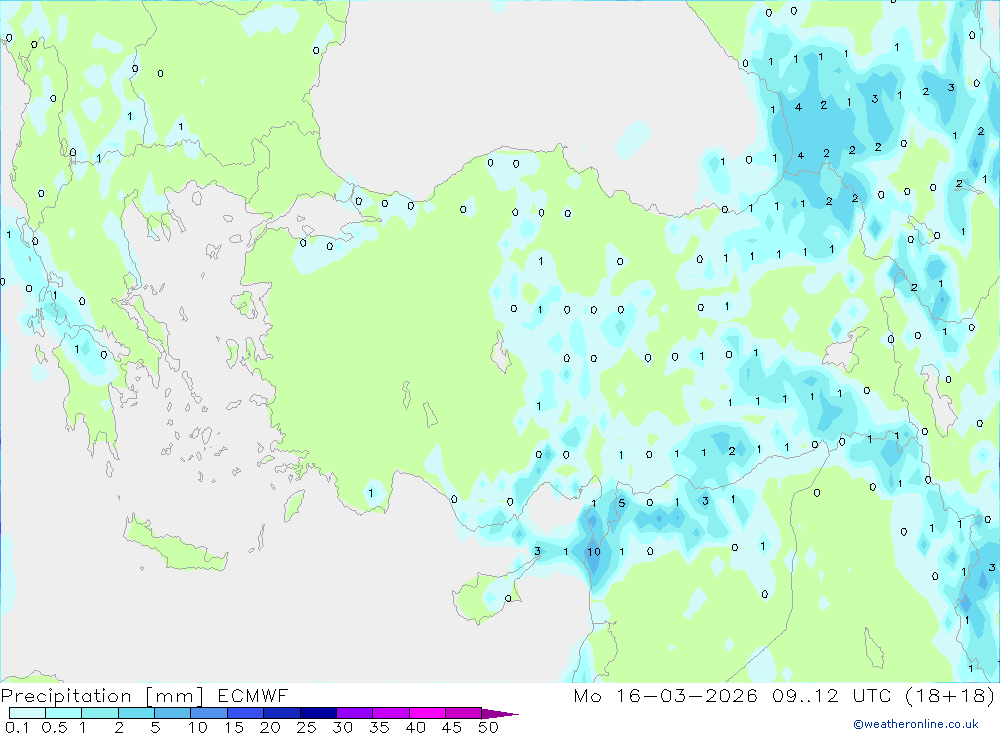Click the 0.5 to 1 mm legend swatch
The height and width of the screenshot is (733, 1000).
tap(63, 713)
